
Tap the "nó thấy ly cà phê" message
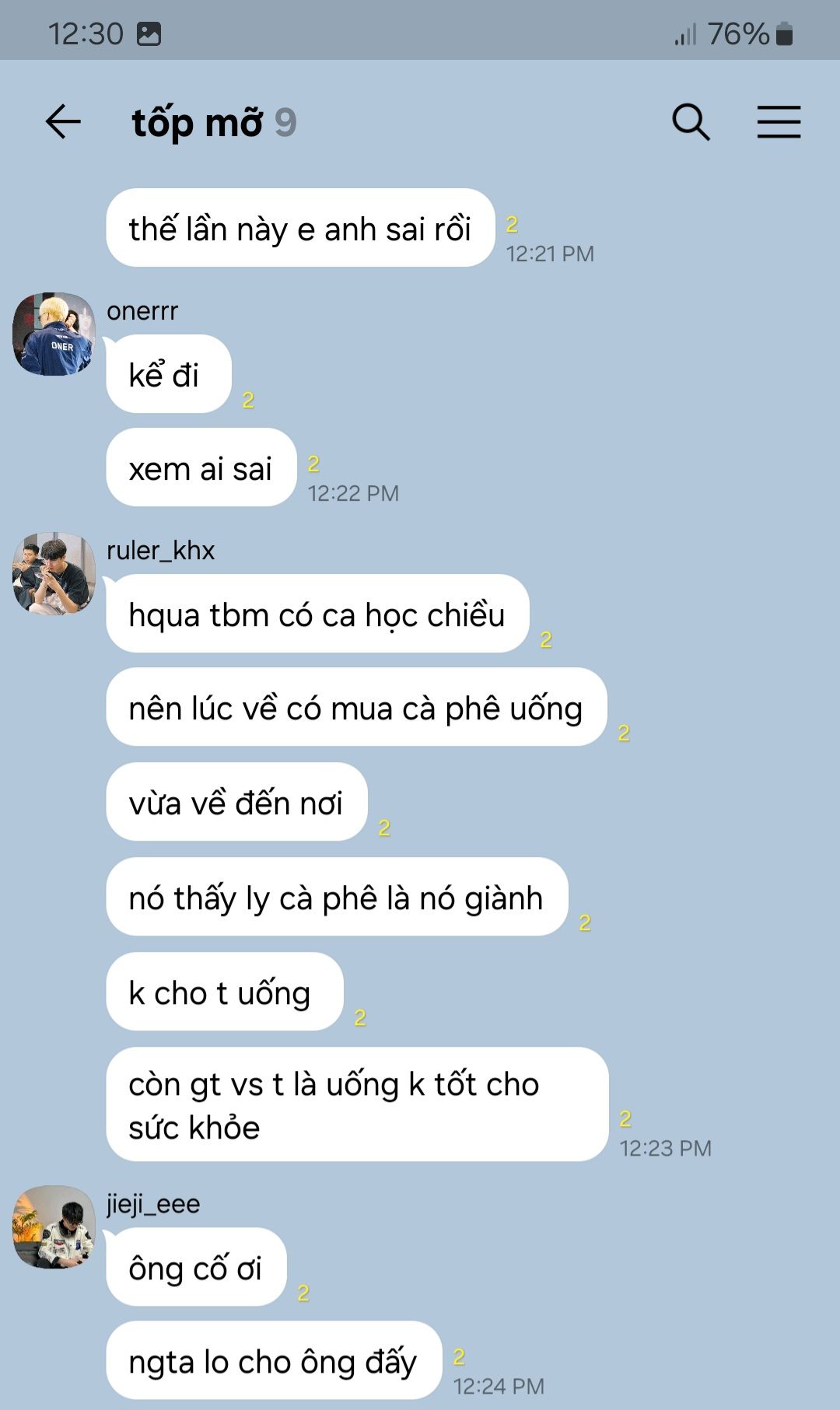point(337,897)
